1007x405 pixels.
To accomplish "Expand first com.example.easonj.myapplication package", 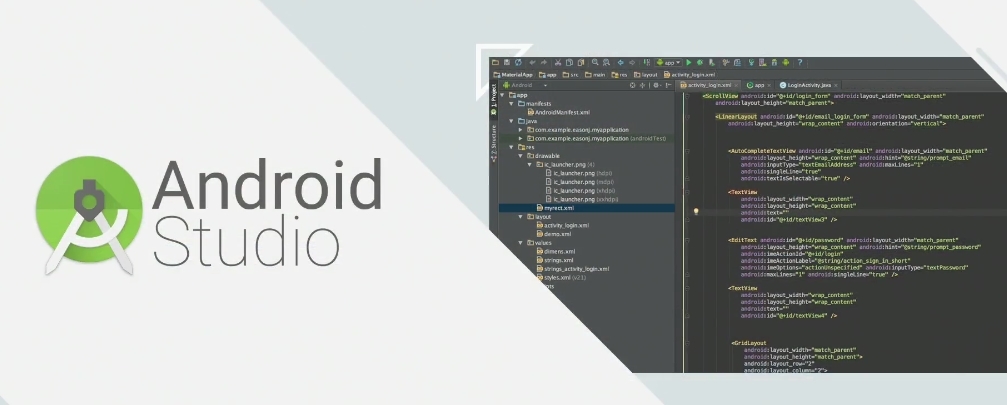I will coord(521,130).
